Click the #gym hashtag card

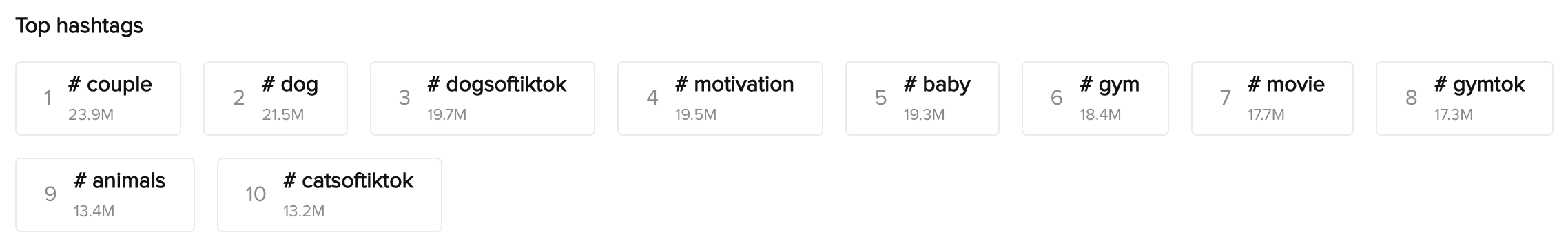click(x=1095, y=99)
